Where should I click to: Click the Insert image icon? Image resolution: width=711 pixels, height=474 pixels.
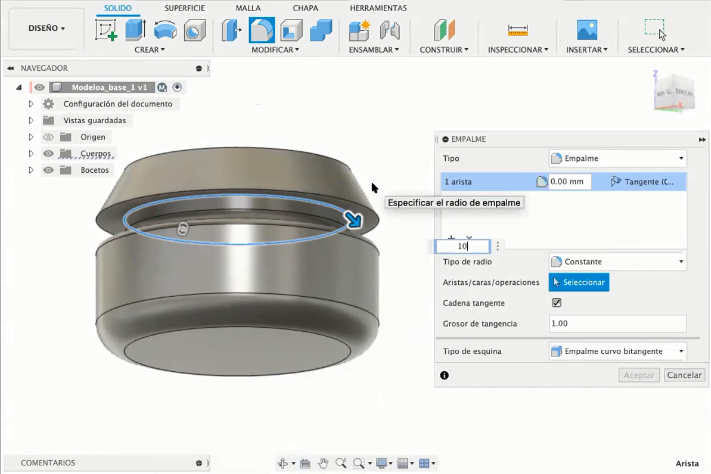click(588, 30)
